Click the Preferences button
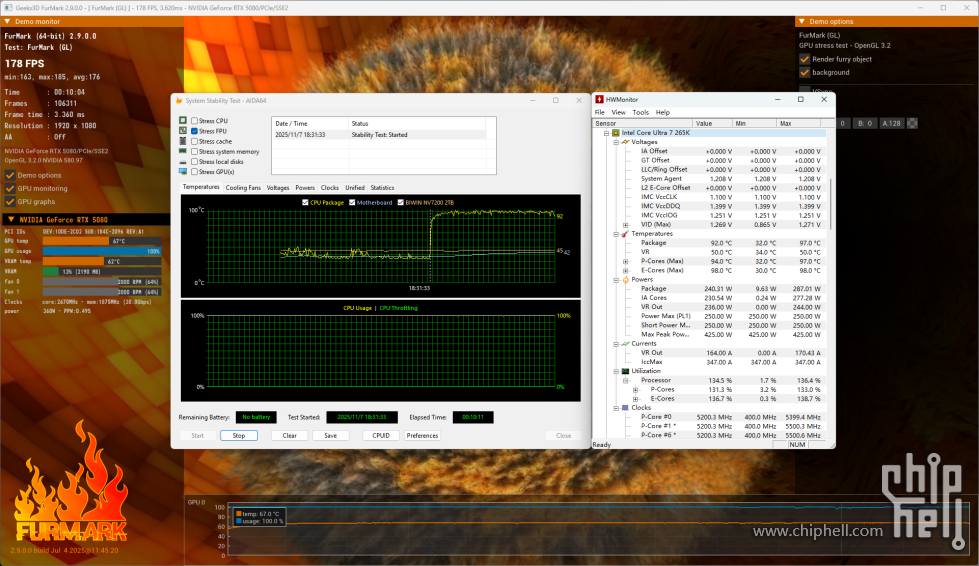The width and height of the screenshot is (979, 566). [422, 436]
